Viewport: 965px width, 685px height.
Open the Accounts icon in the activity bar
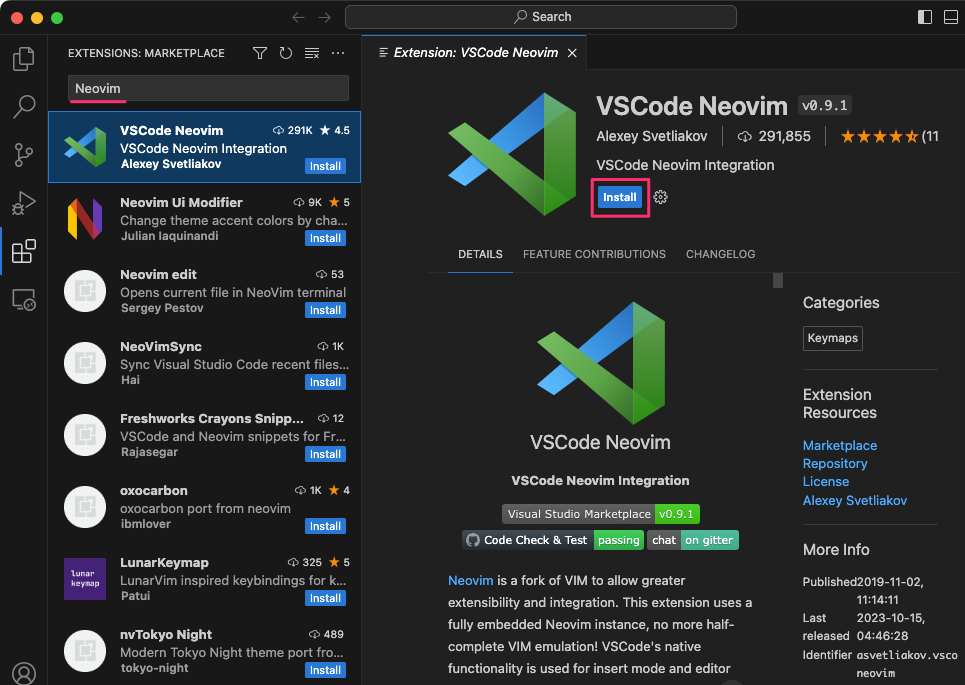[x=23, y=673]
